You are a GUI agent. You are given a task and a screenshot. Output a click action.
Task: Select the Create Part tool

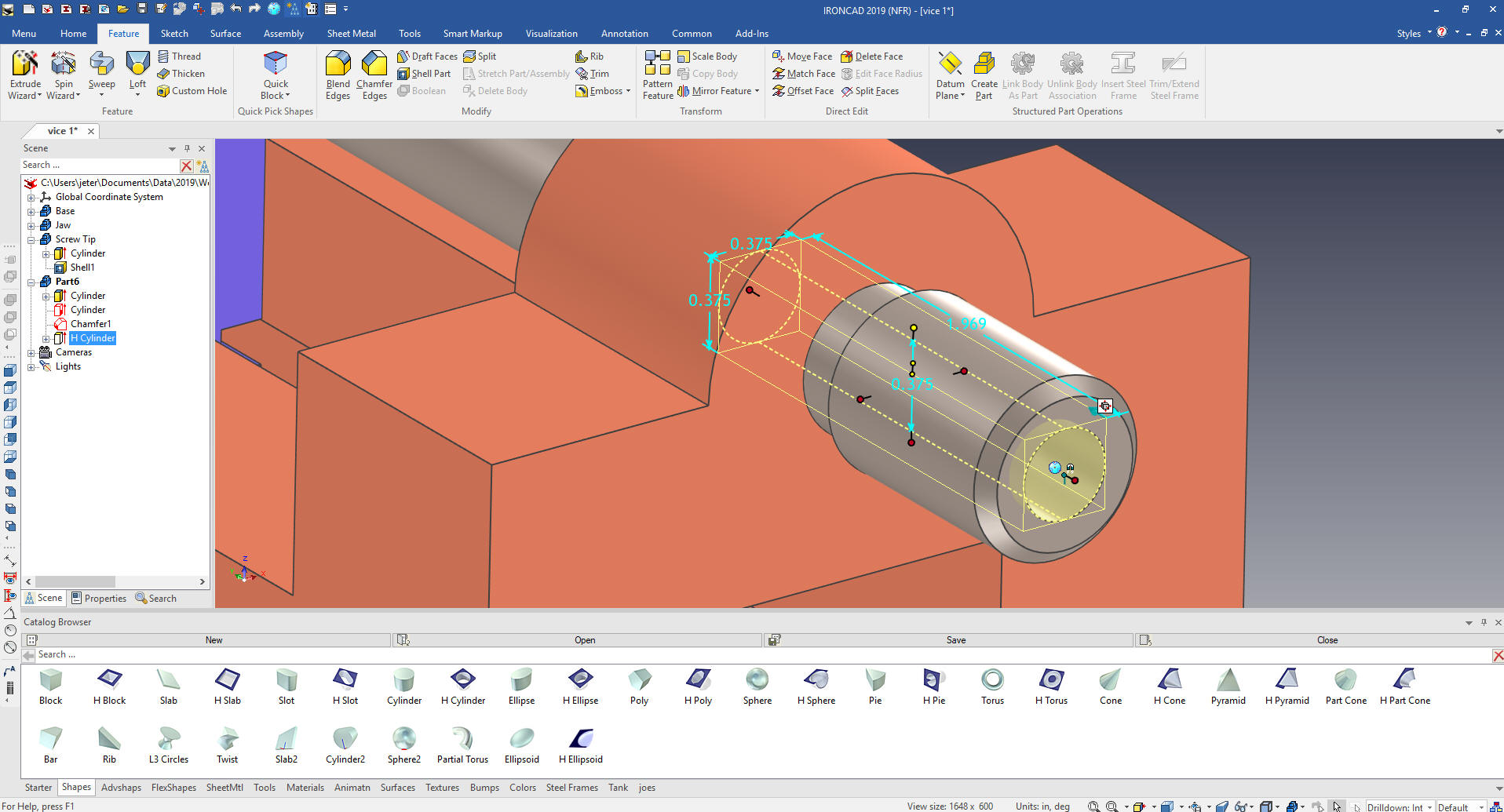click(x=984, y=75)
